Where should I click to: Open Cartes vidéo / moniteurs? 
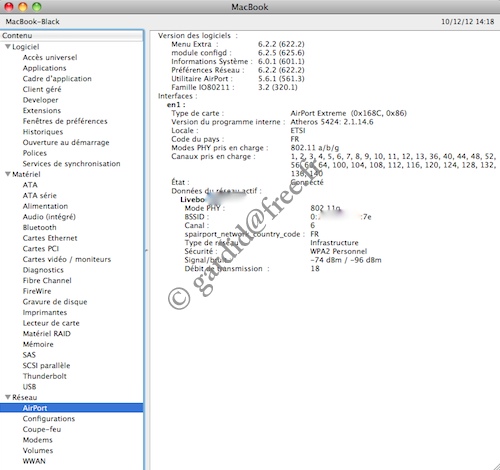67,259
